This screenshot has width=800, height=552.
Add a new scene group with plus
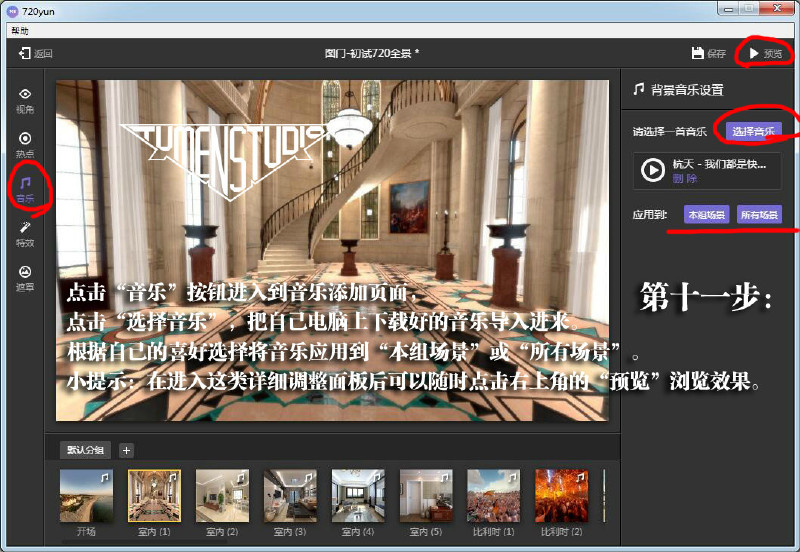click(x=127, y=450)
